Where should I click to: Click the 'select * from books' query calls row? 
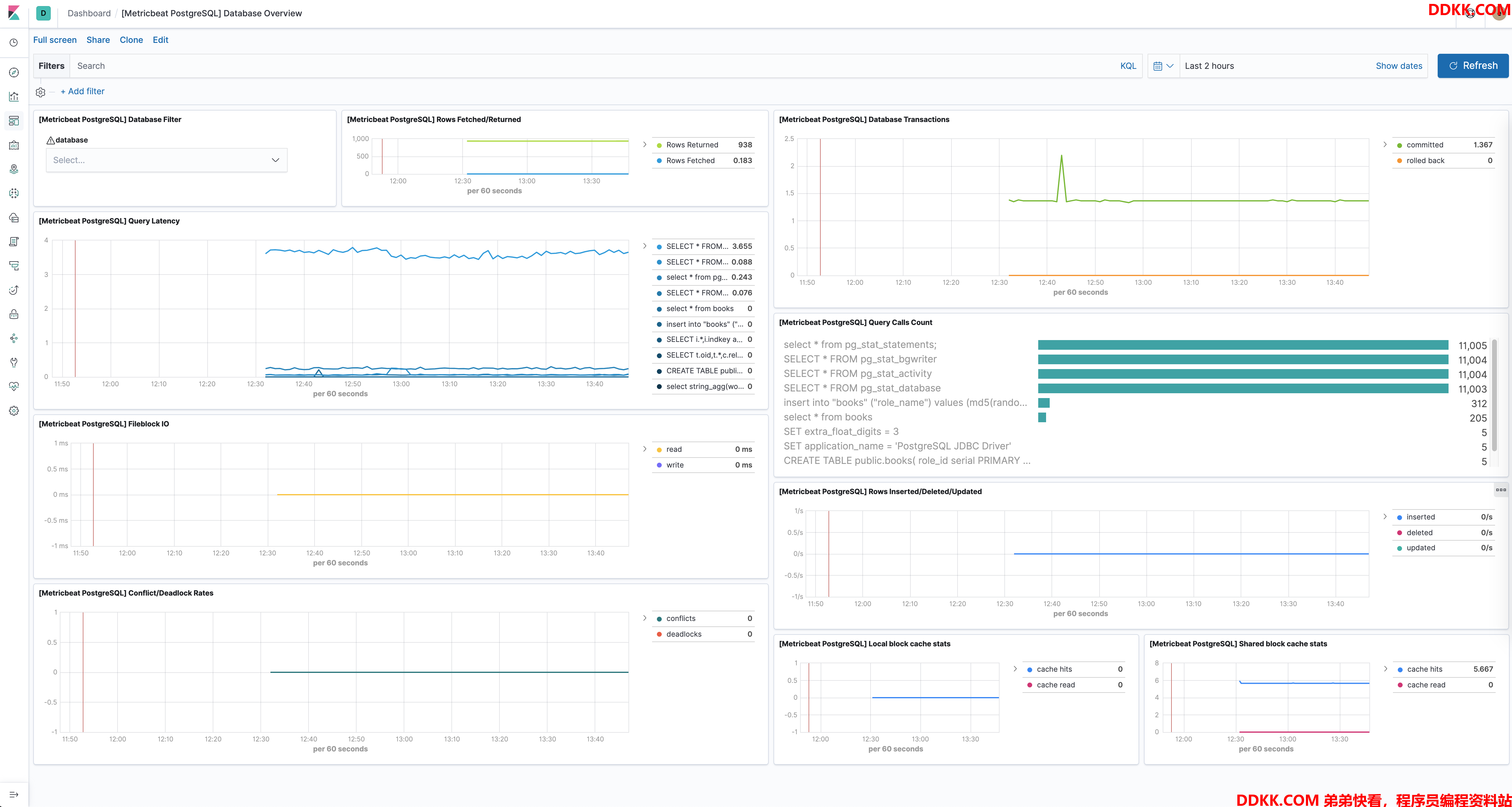1135,418
